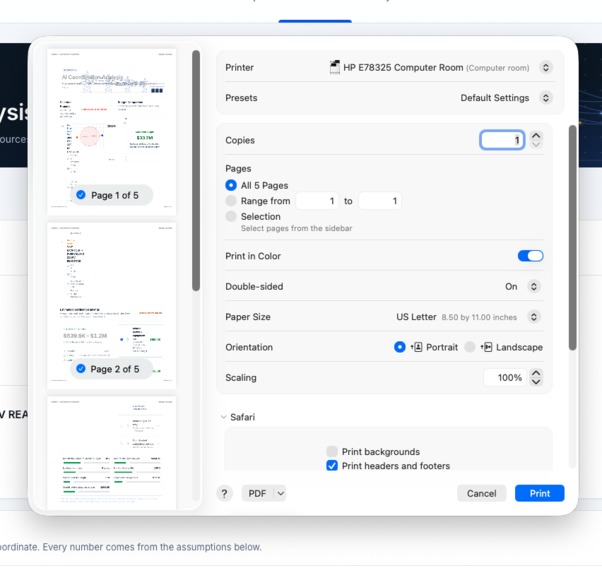Enable Print backgrounds checkbox
Viewport: 602px width, 573px height.
pos(332,451)
